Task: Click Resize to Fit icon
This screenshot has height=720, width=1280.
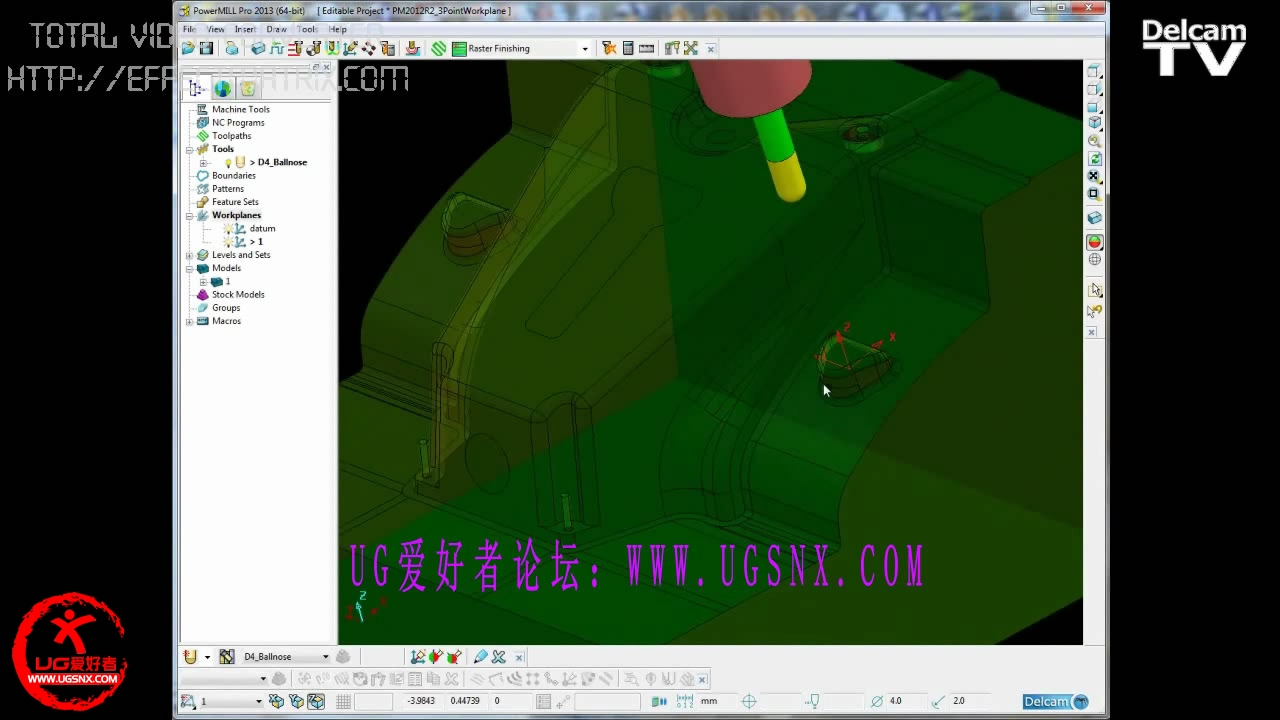Action: point(1094,176)
